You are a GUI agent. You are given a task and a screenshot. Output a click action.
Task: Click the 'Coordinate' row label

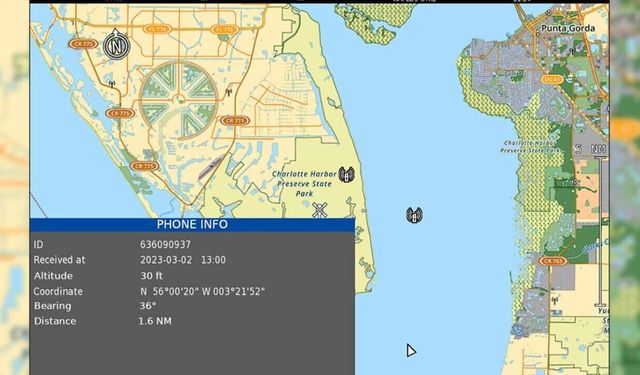(58, 291)
